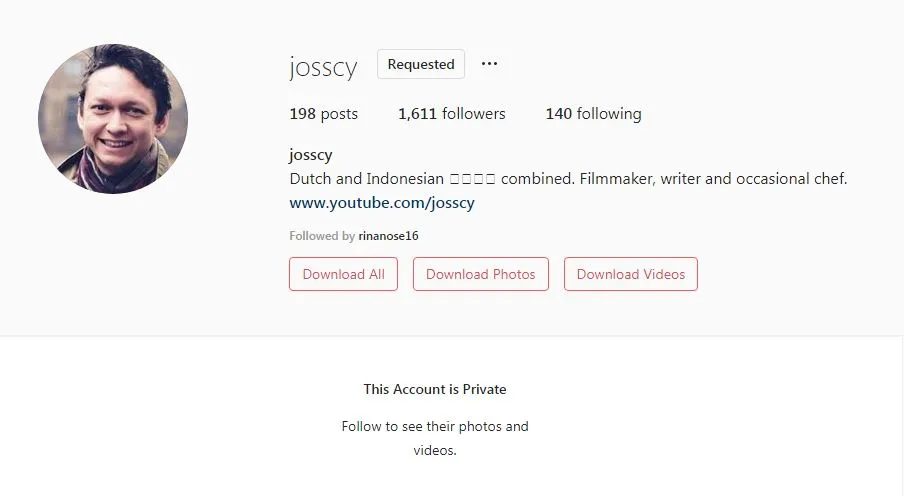View the 198 posts count
Image resolution: width=904 pixels, height=496 pixels.
click(323, 114)
